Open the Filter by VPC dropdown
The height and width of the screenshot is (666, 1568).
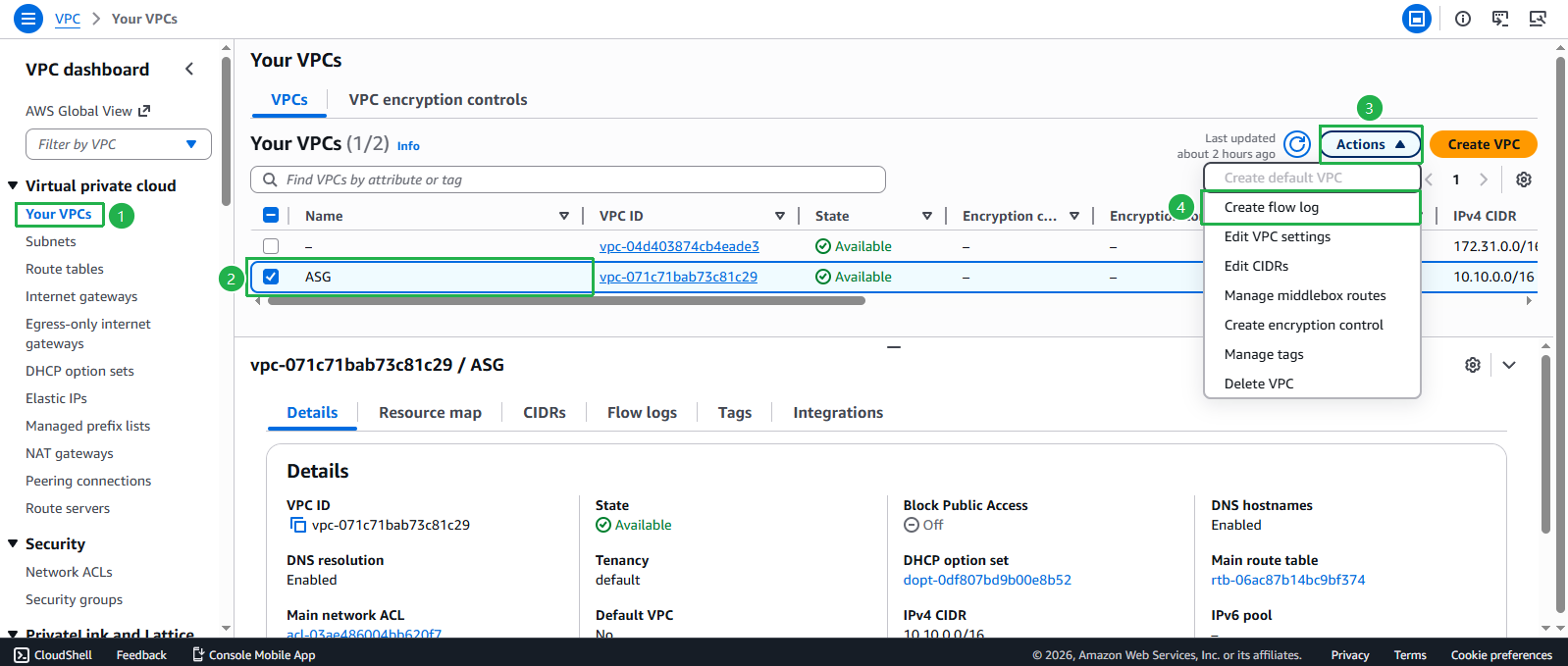click(x=119, y=144)
